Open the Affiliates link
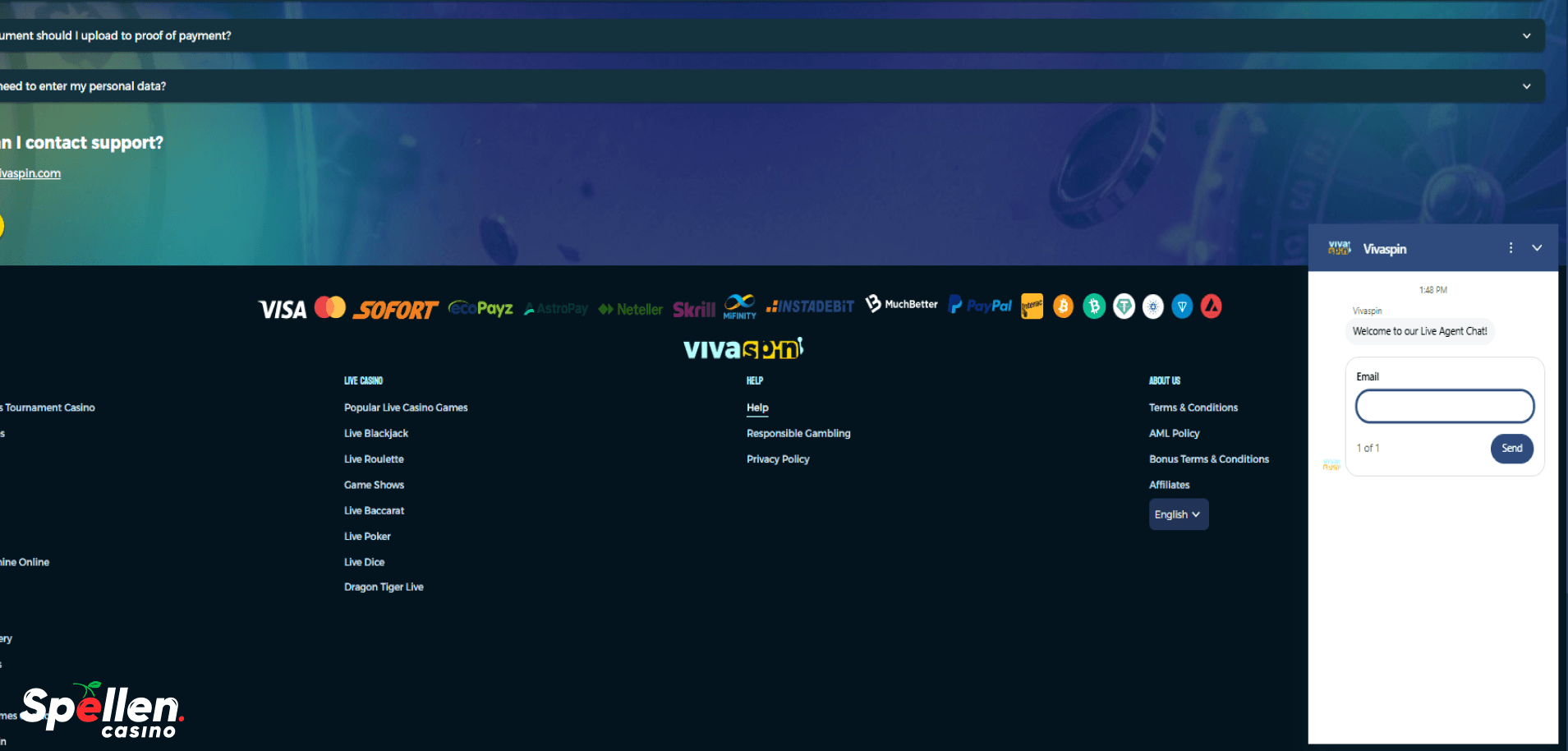 (1170, 485)
